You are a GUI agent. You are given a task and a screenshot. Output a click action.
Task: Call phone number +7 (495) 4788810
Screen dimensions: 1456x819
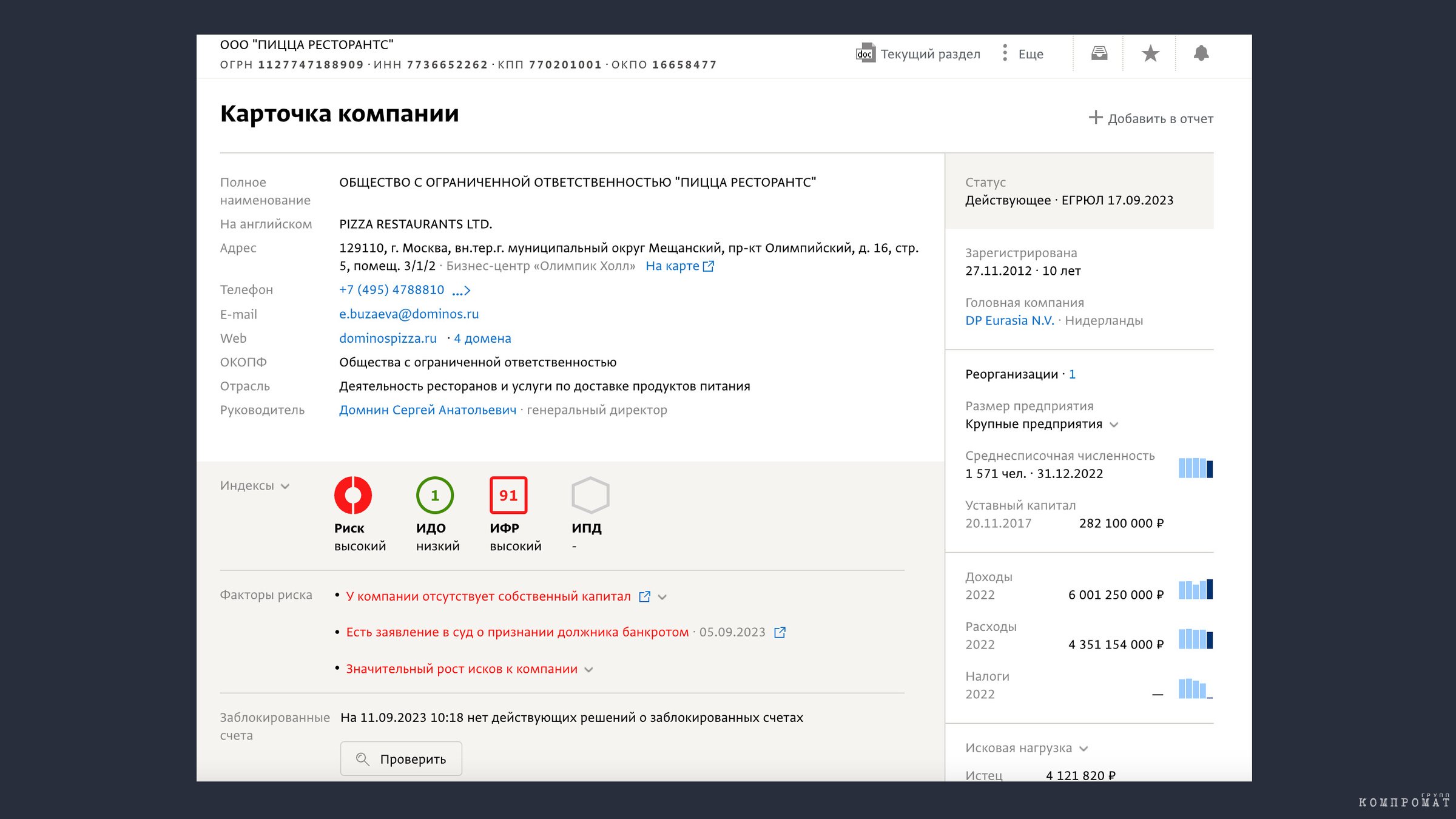(x=391, y=290)
